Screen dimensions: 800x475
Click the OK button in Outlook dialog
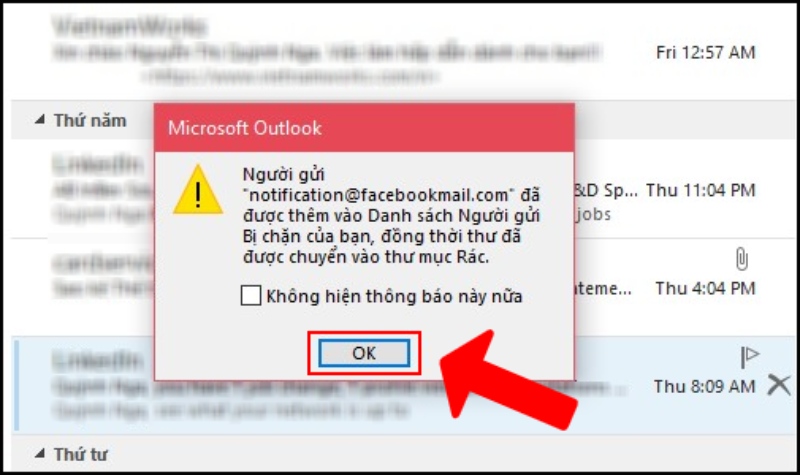click(x=364, y=353)
